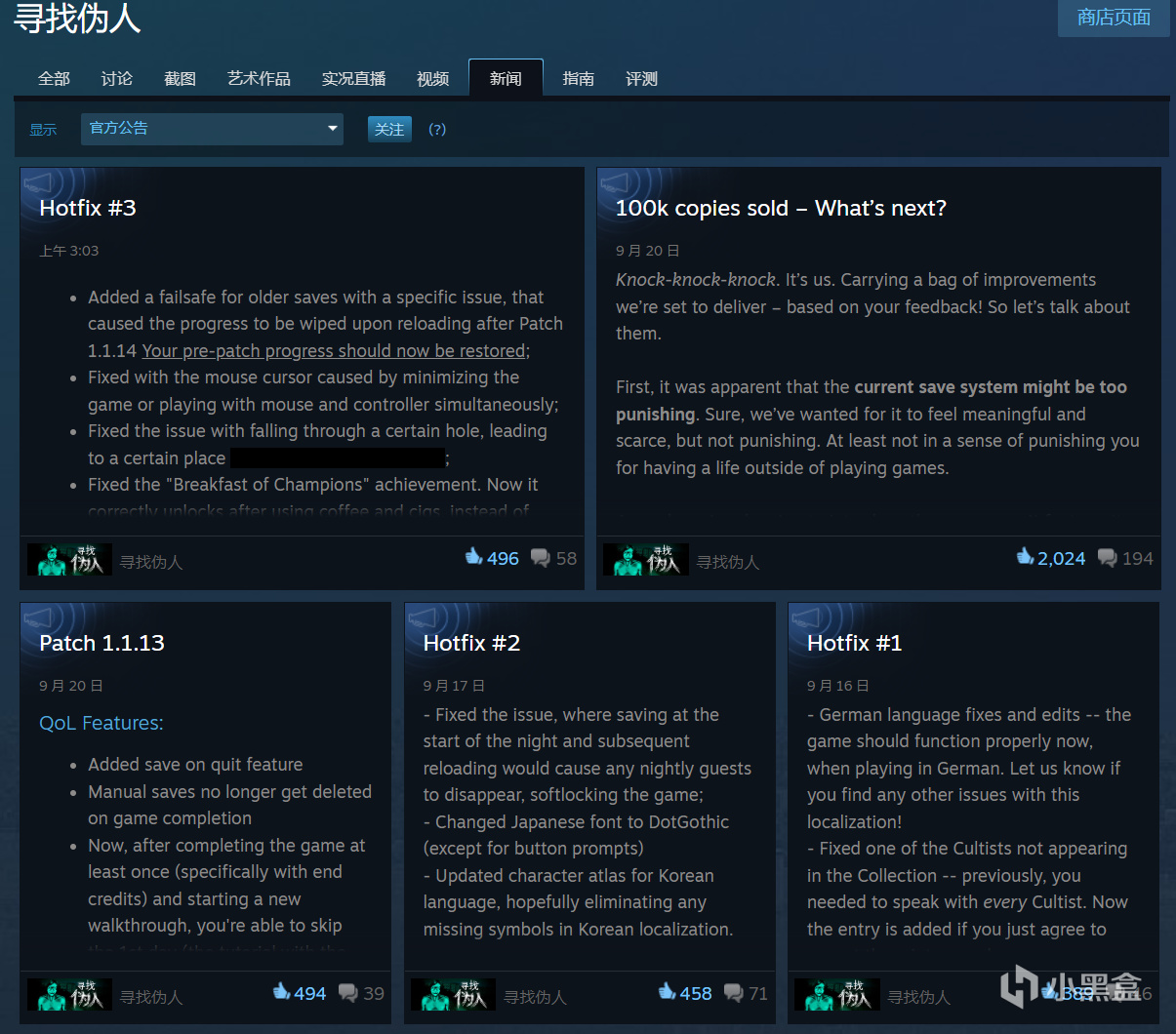Viewport: 1176px width, 1034px height.
Task: Click 寻找伪人 author name under Hotfix #3
Action: click(151, 562)
